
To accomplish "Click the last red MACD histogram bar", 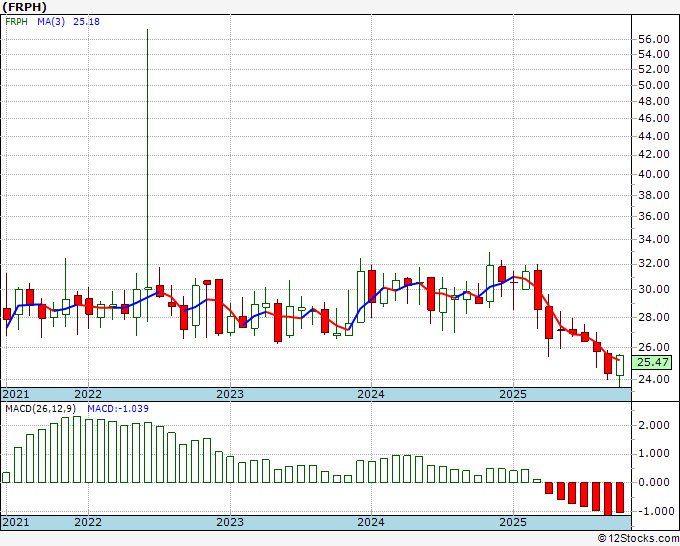I will 620,497.
